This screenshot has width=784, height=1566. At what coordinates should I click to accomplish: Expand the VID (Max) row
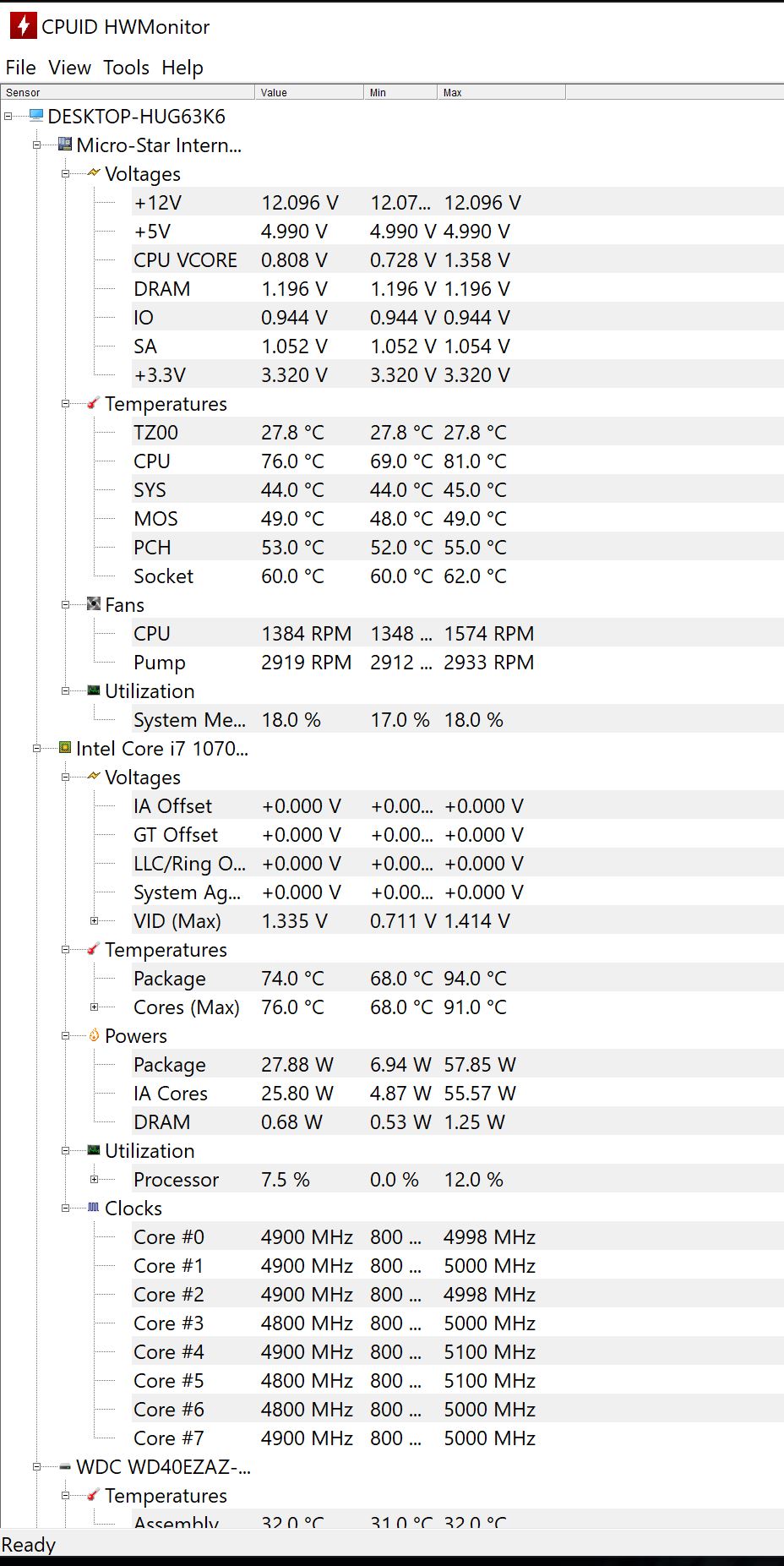point(94,921)
